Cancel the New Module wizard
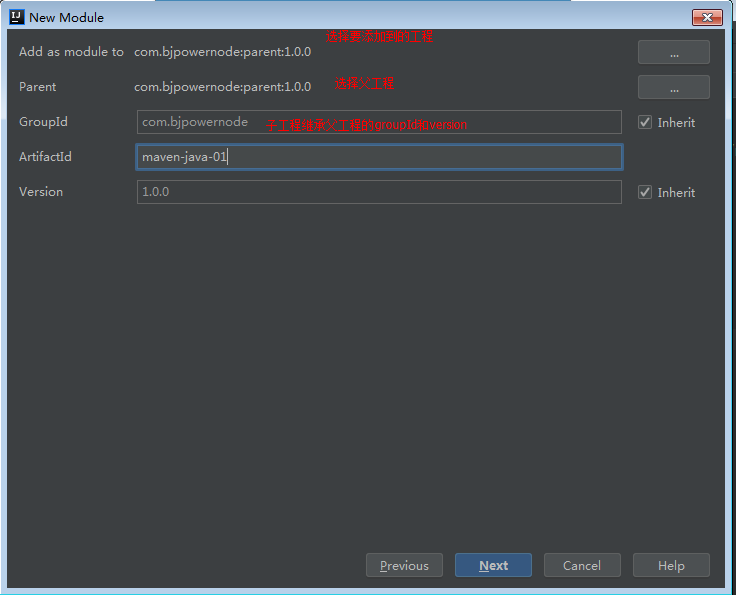The width and height of the screenshot is (736, 595). (582, 565)
